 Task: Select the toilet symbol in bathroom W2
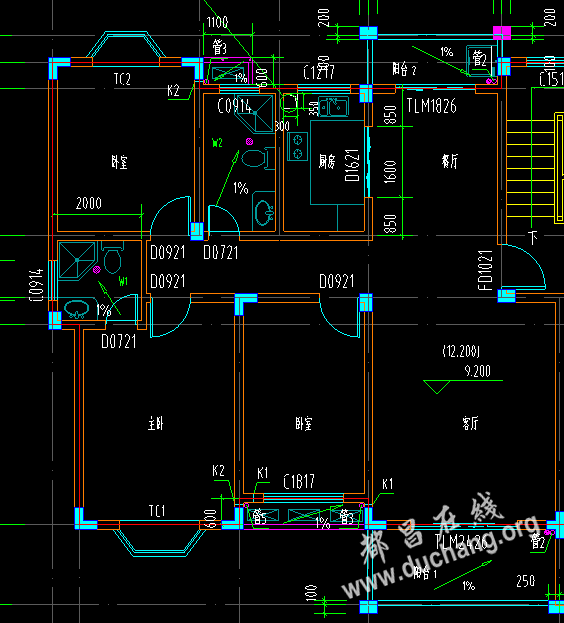click(x=257, y=158)
